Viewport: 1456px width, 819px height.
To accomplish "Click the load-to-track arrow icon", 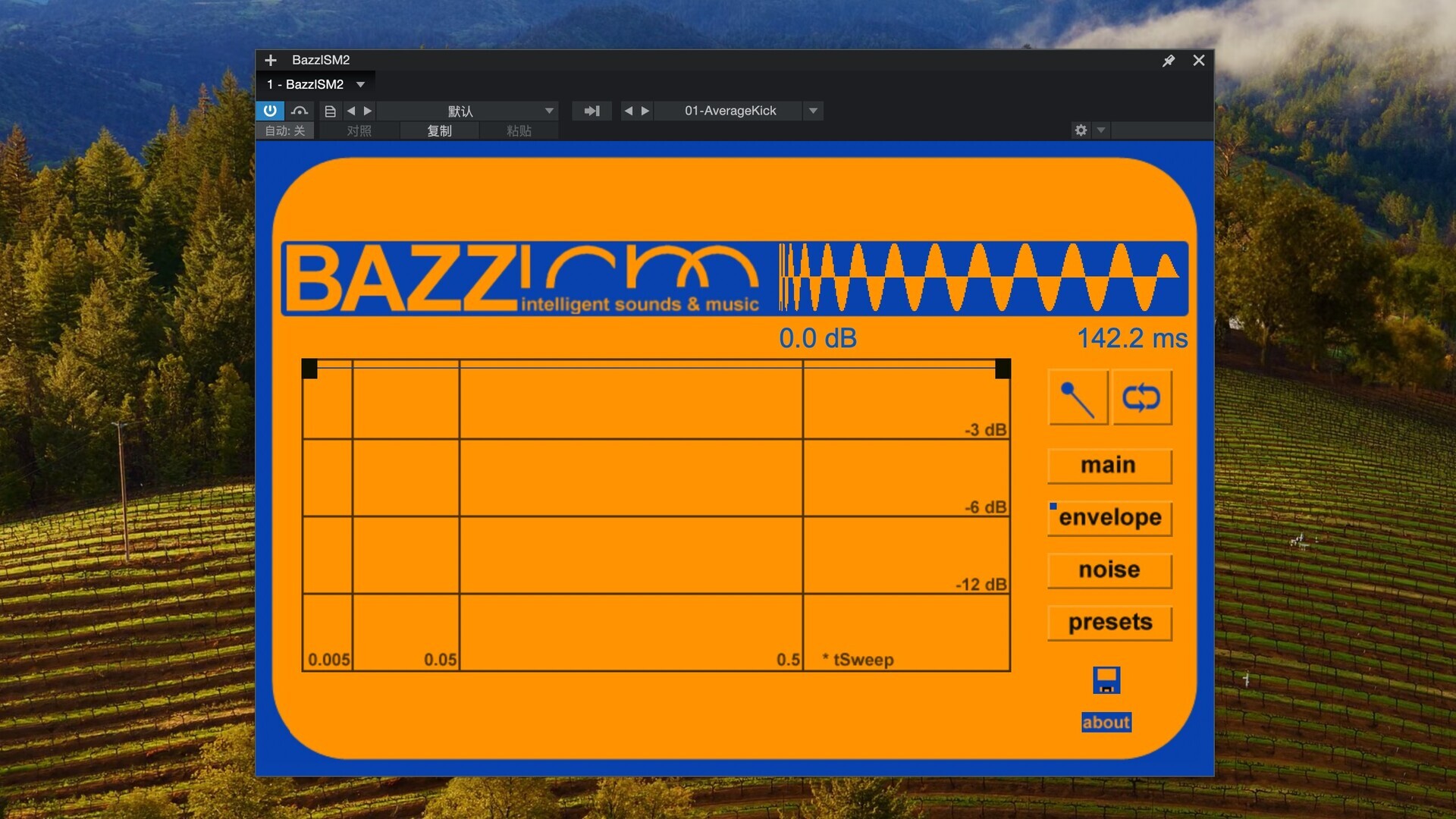I will (591, 111).
